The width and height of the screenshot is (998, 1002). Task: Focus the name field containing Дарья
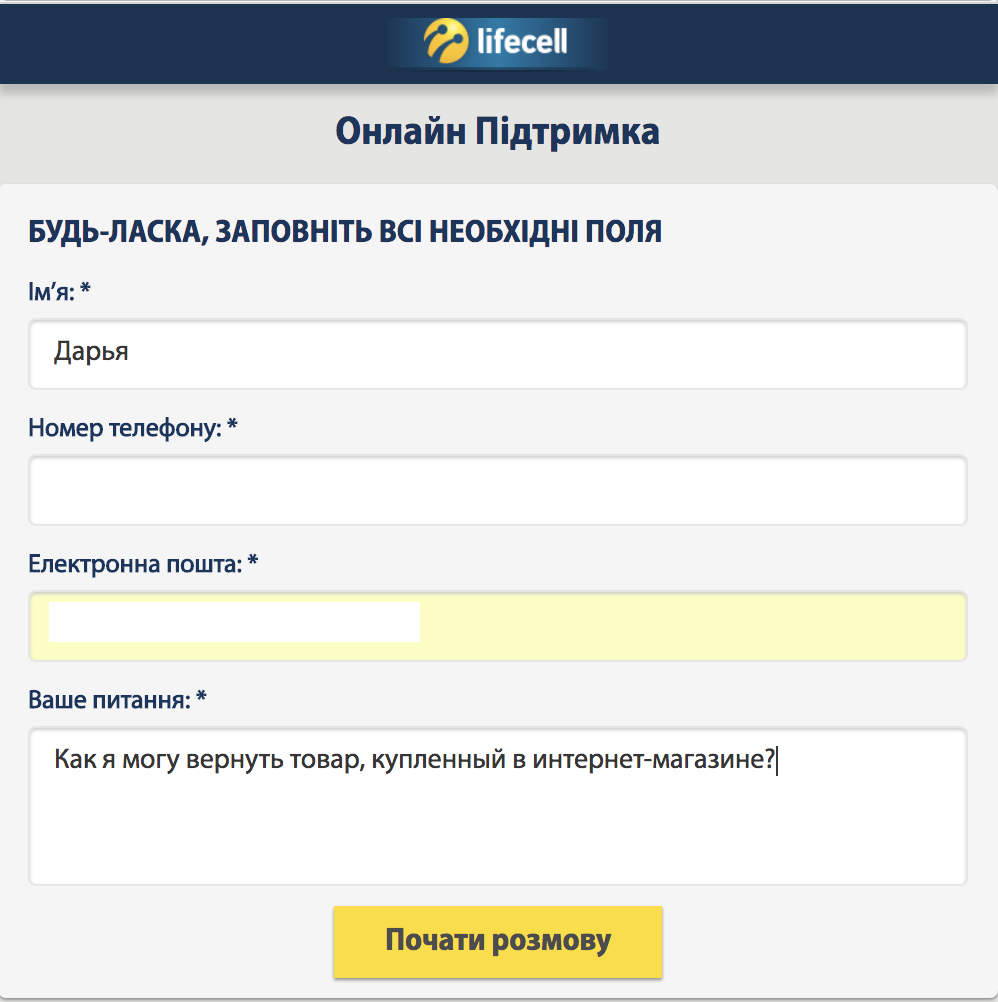tap(498, 354)
